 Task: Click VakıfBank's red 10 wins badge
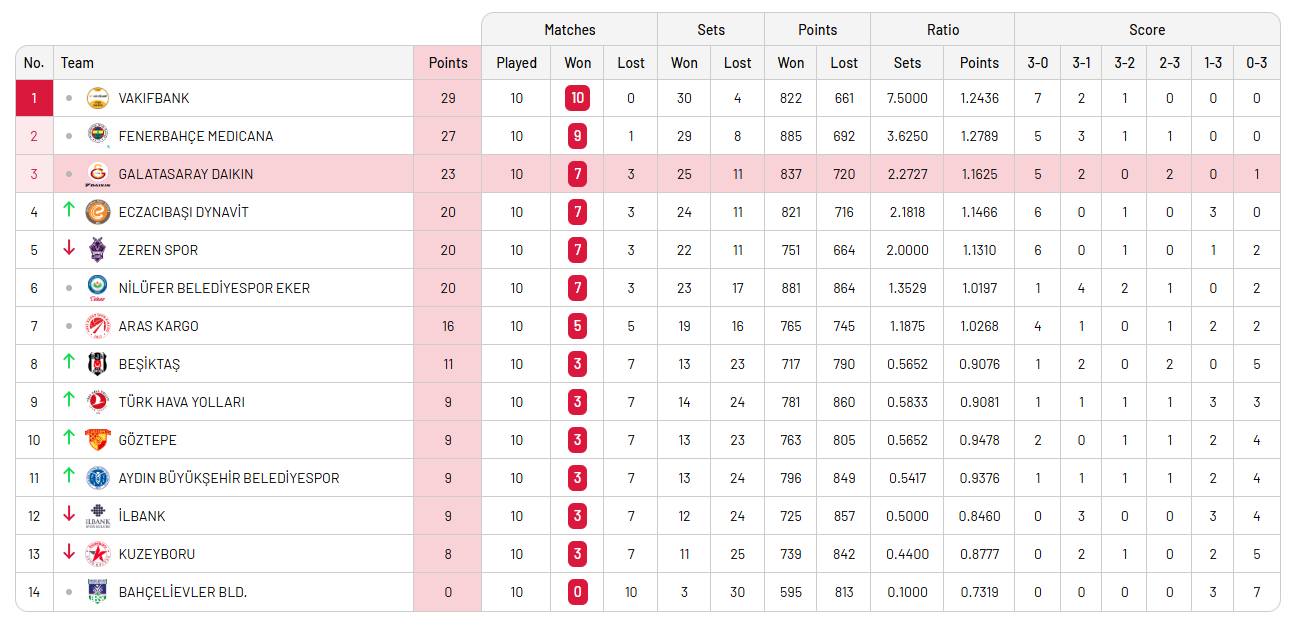tap(577, 98)
